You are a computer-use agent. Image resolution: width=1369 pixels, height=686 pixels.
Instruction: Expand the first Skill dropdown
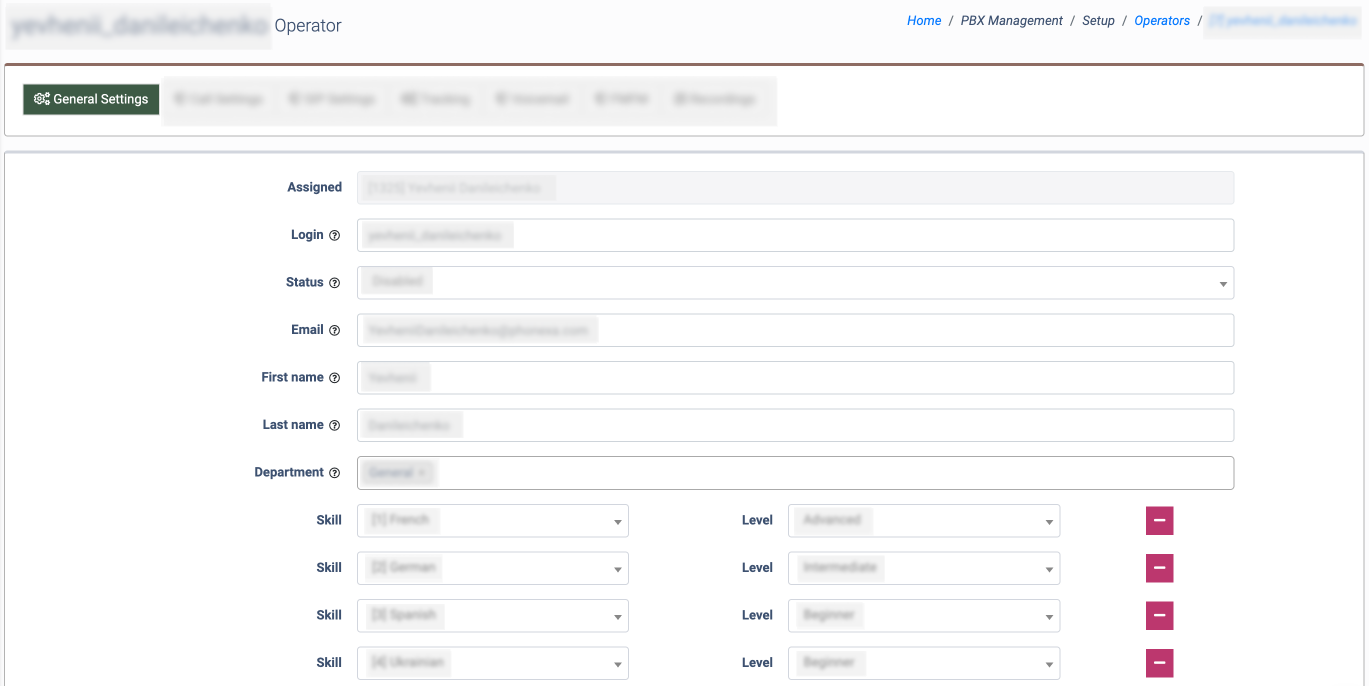click(x=492, y=521)
